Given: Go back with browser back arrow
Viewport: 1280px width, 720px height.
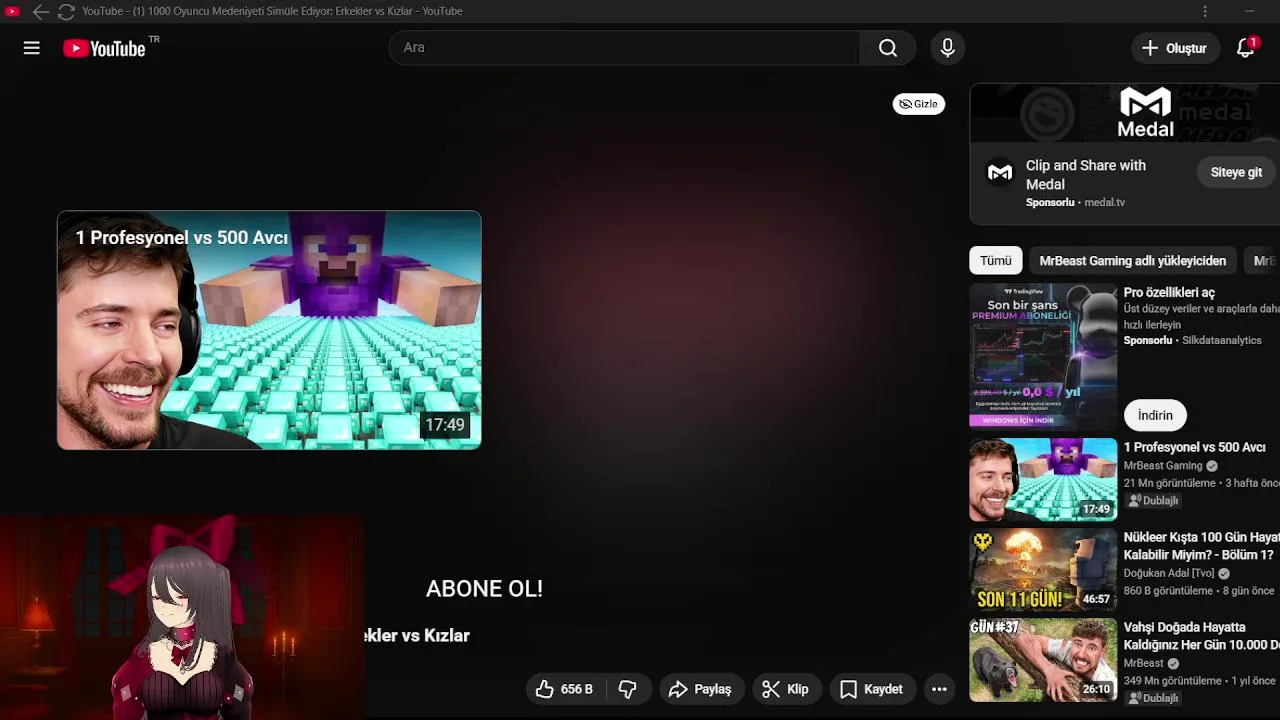Looking at the screenshot, I should (x=40, y=12).
